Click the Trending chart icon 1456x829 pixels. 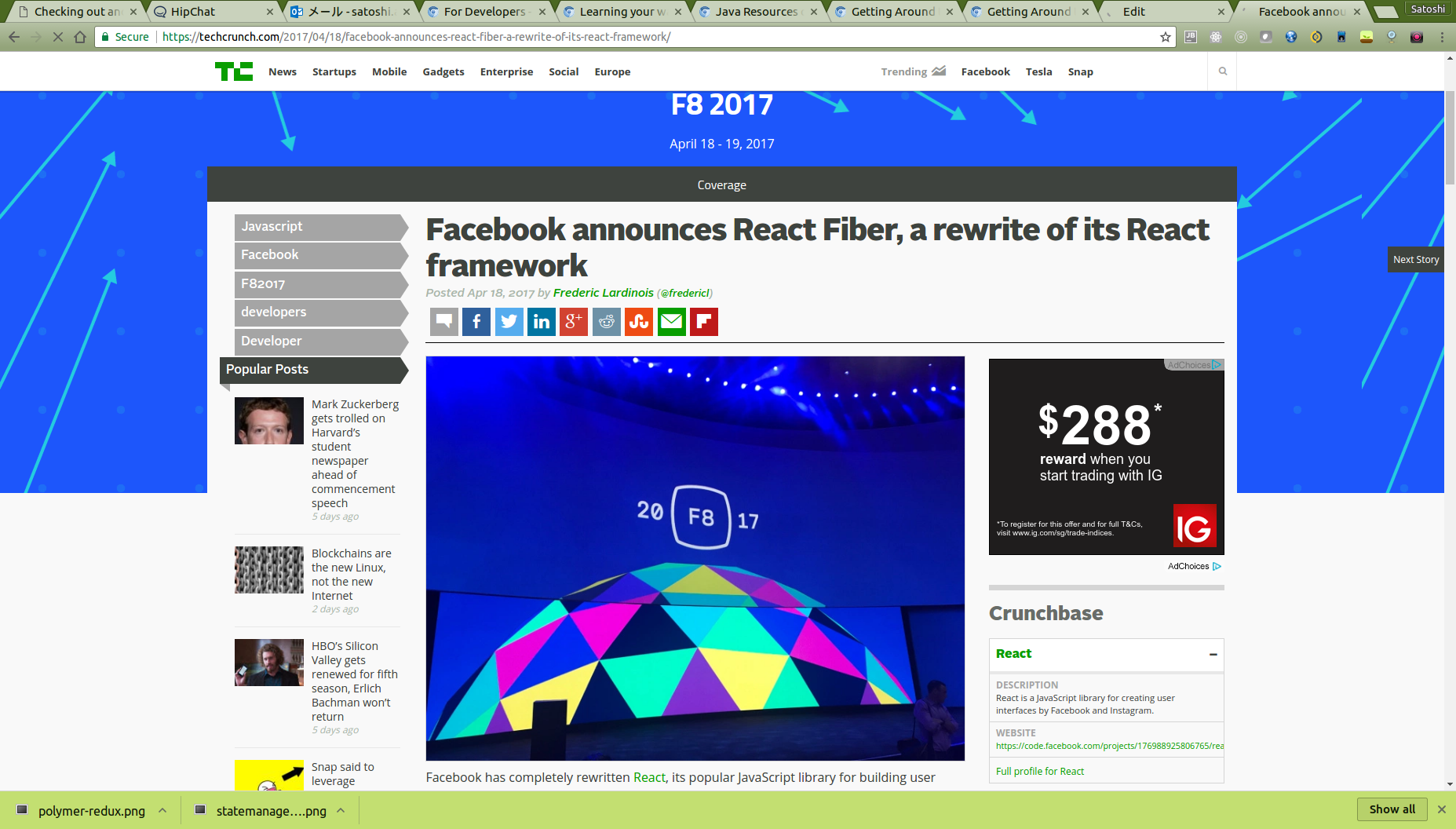pos(939,71)
